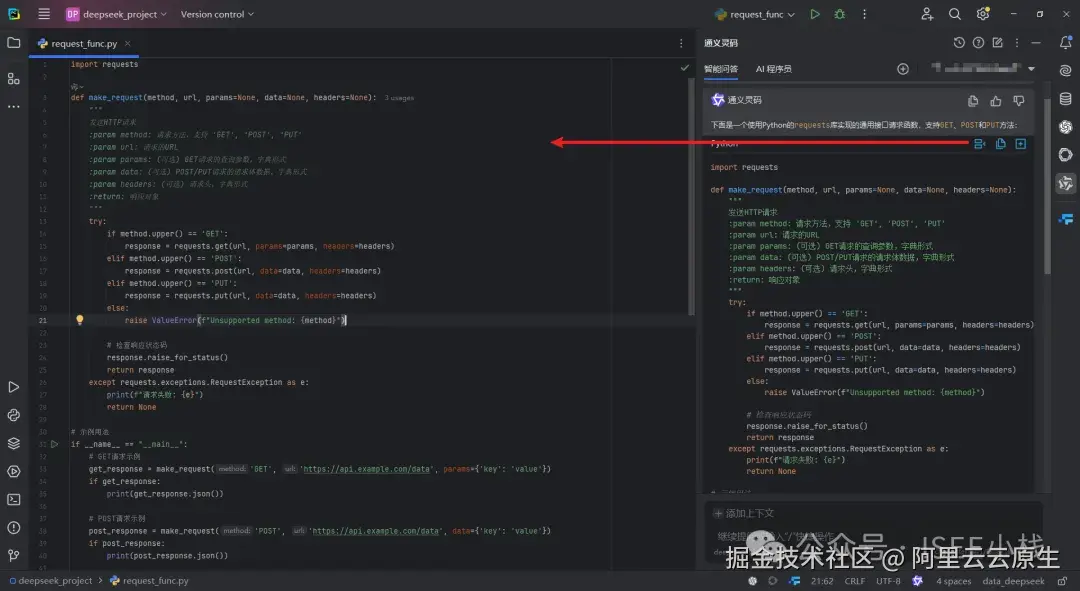Open the deepseek_project dropdown

tap(117, 14)
